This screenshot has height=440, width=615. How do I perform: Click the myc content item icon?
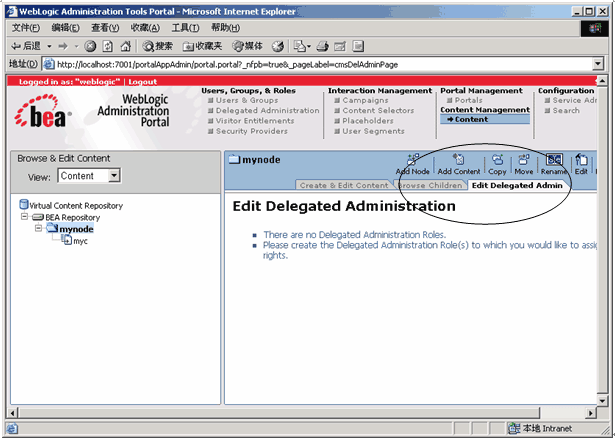[x=66, y=239]
